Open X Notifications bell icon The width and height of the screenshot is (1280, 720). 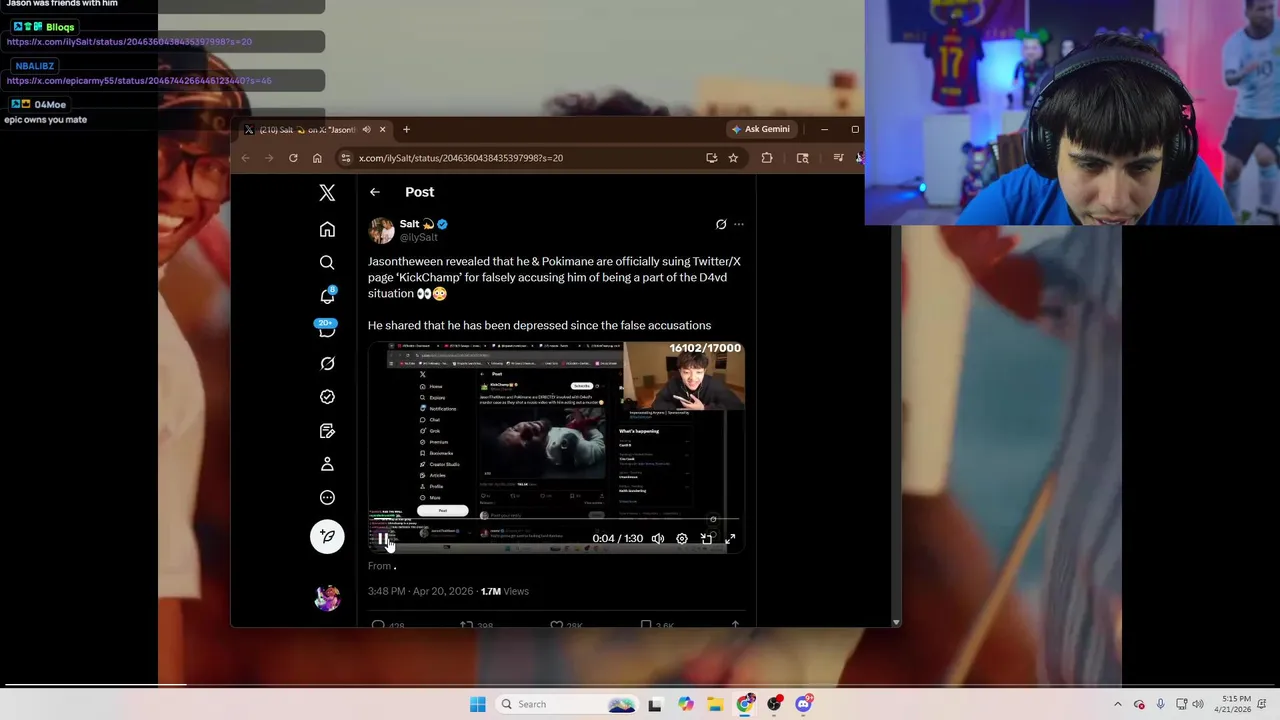tap(327, 296)
